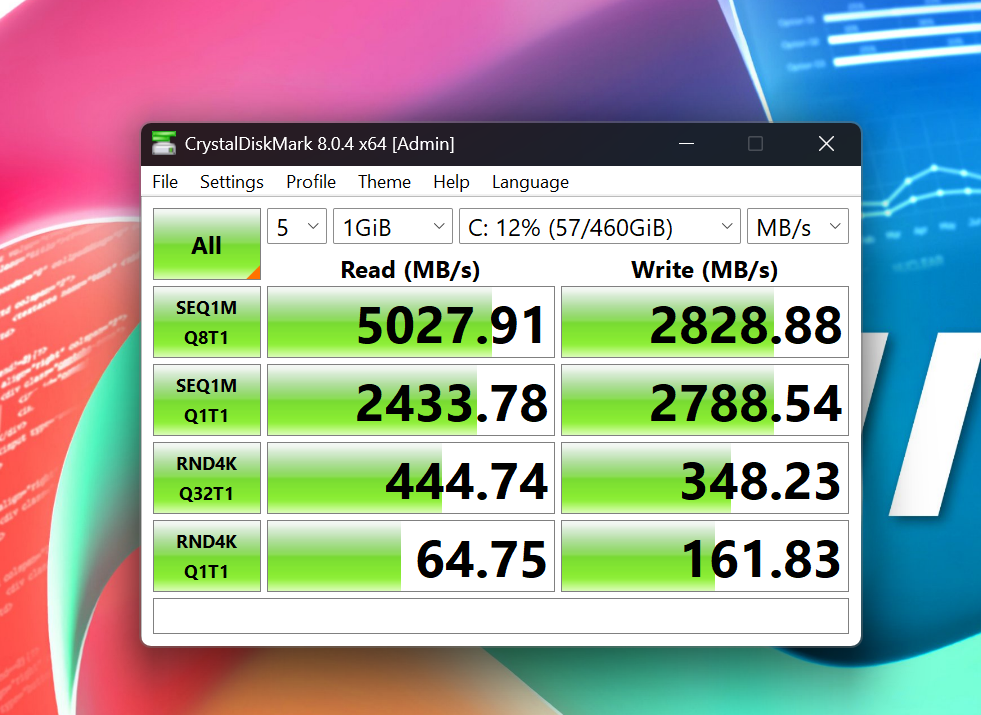Image resolution: width=981 pixels, height=715 pixels.
Task: Click RND4K Q32T1 write result 348.23
Action: (705, 478)
